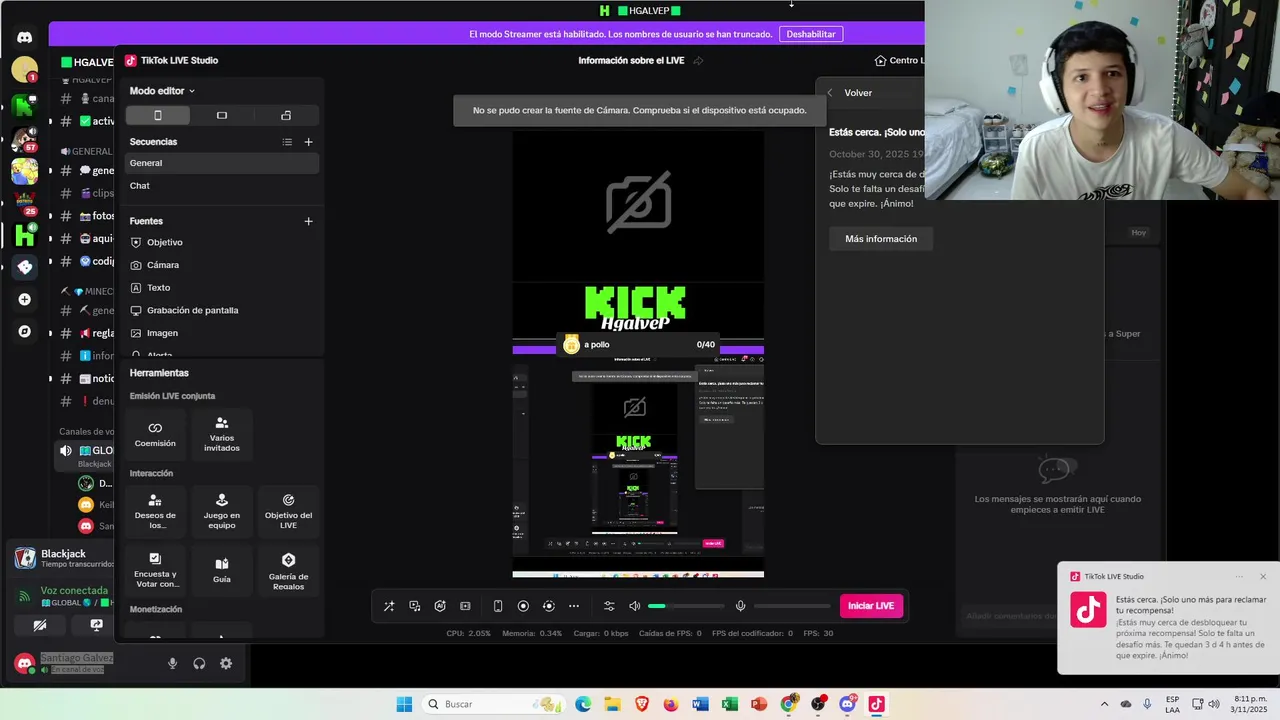The width and height of the screenshot is (1280, 720).
Task: Mute the speaker volume icon
Action: click(x=634, y=606)
